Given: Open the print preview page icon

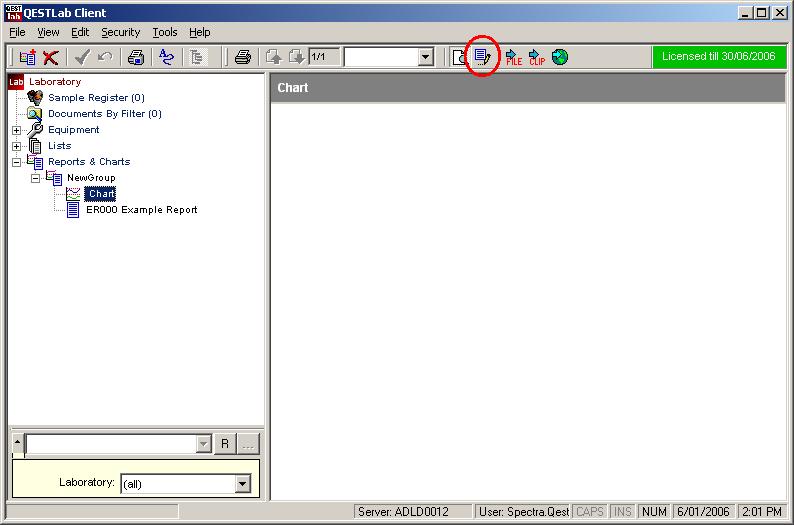Looking at the screenshot, I should tap(459, 57).
